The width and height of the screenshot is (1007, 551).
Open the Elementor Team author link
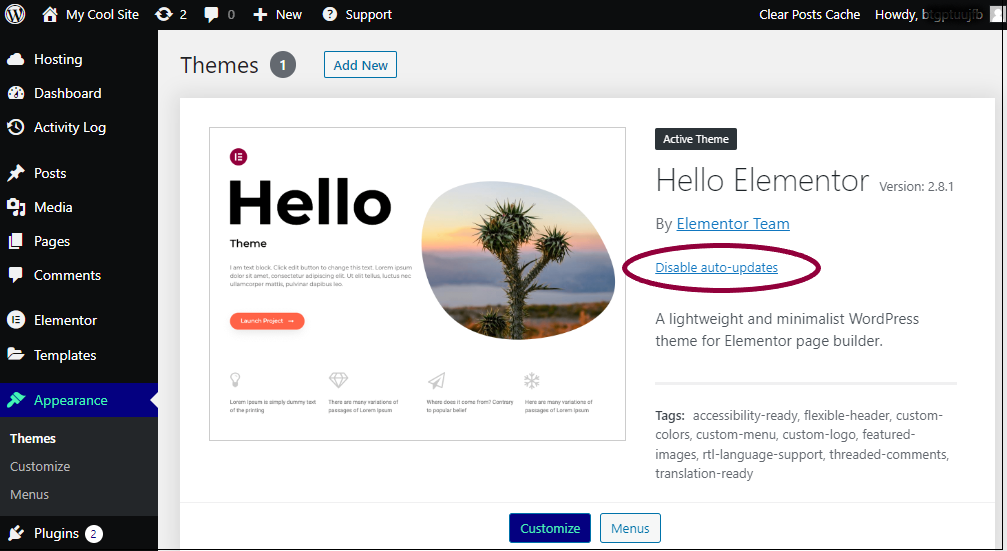tap(733, 223)
